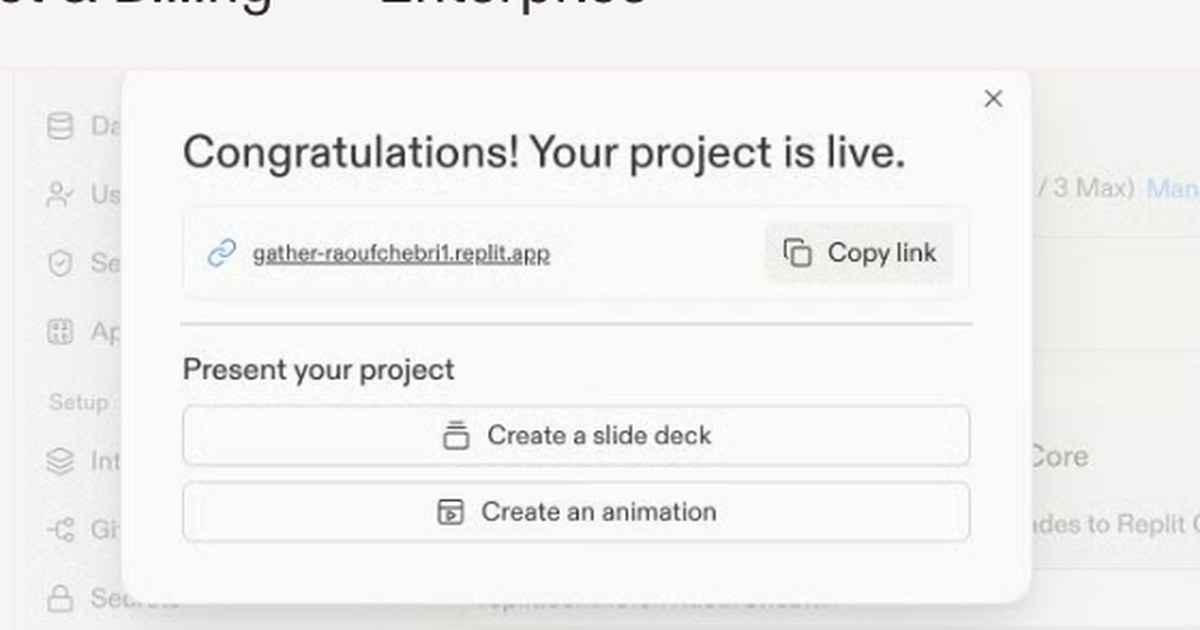
Task: Click the chain-link icon beside the URL
Action: 221,254
